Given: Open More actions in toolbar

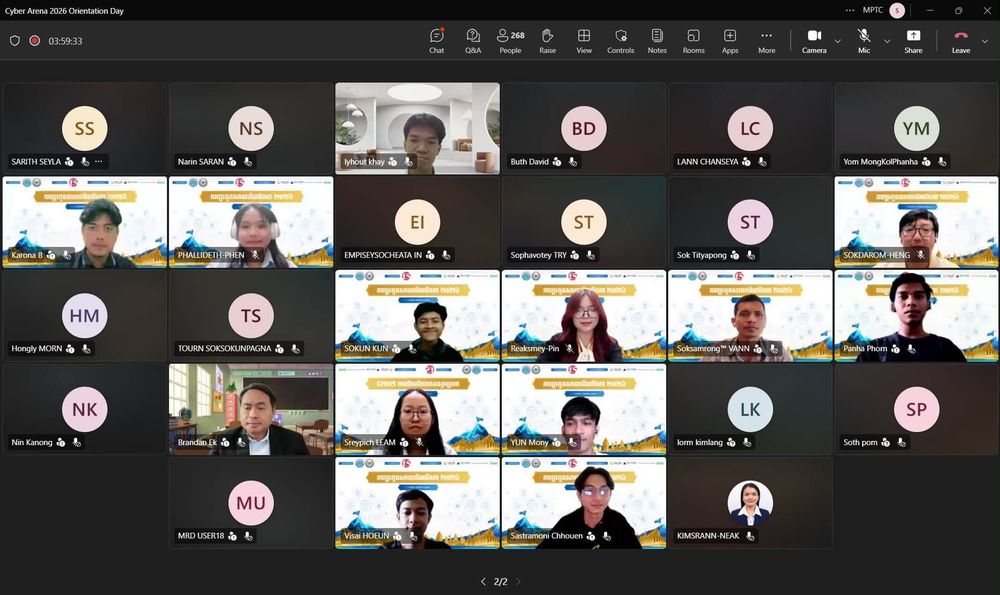Looking at the screenshot, I should coord(767,41).
